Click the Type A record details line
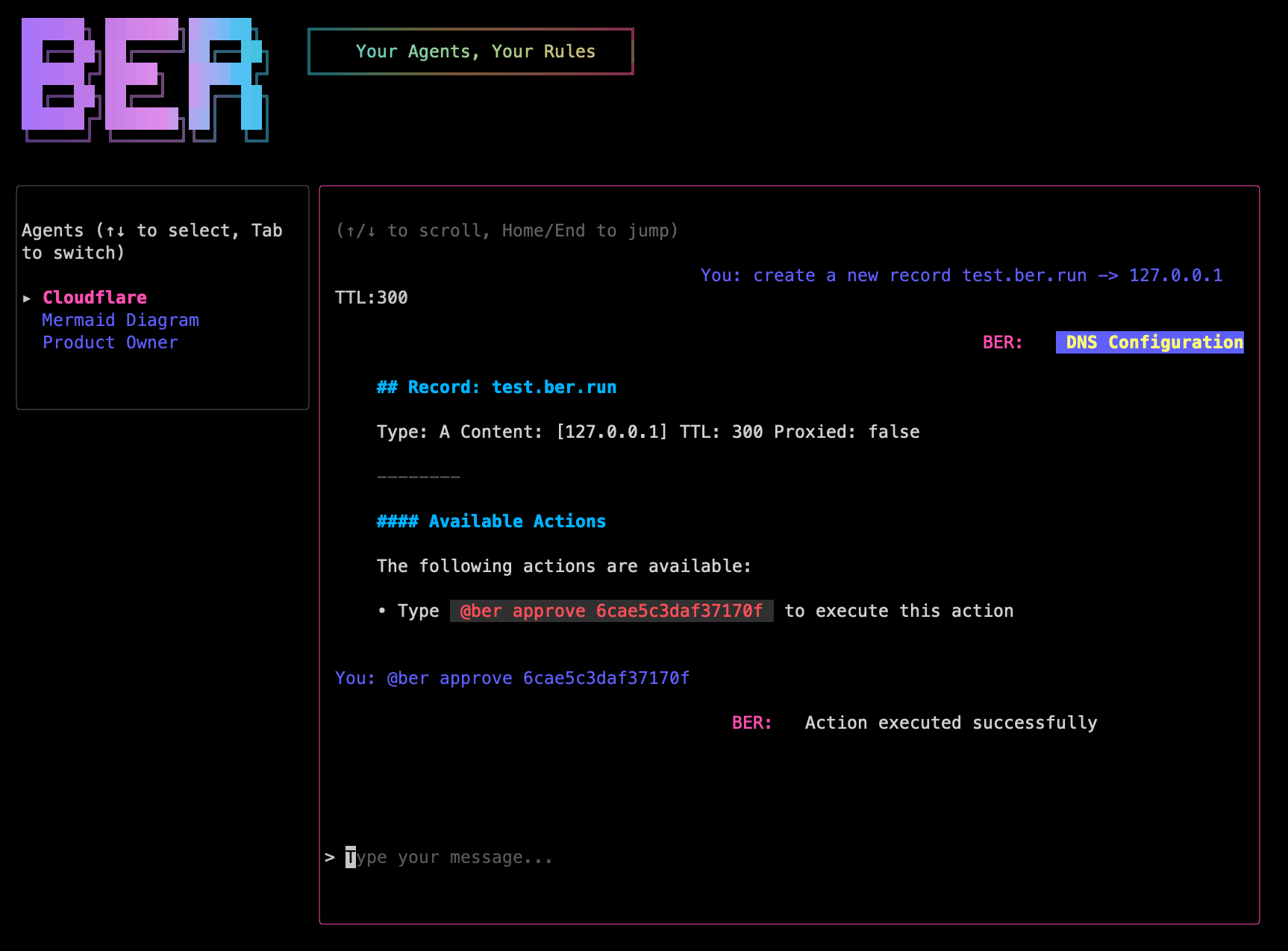Screen dimensions: 1288x951 point(647,432)
